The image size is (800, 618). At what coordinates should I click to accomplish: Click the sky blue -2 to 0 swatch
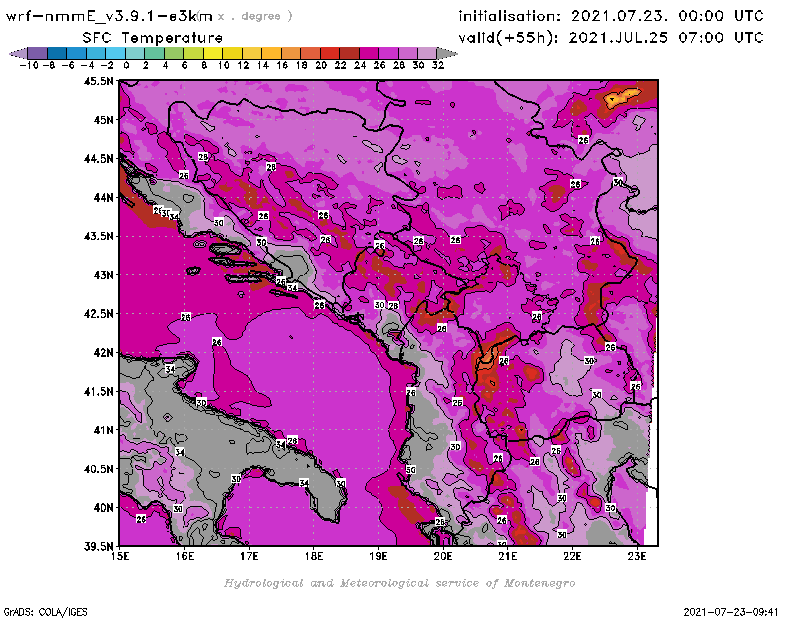click(115, 53)
